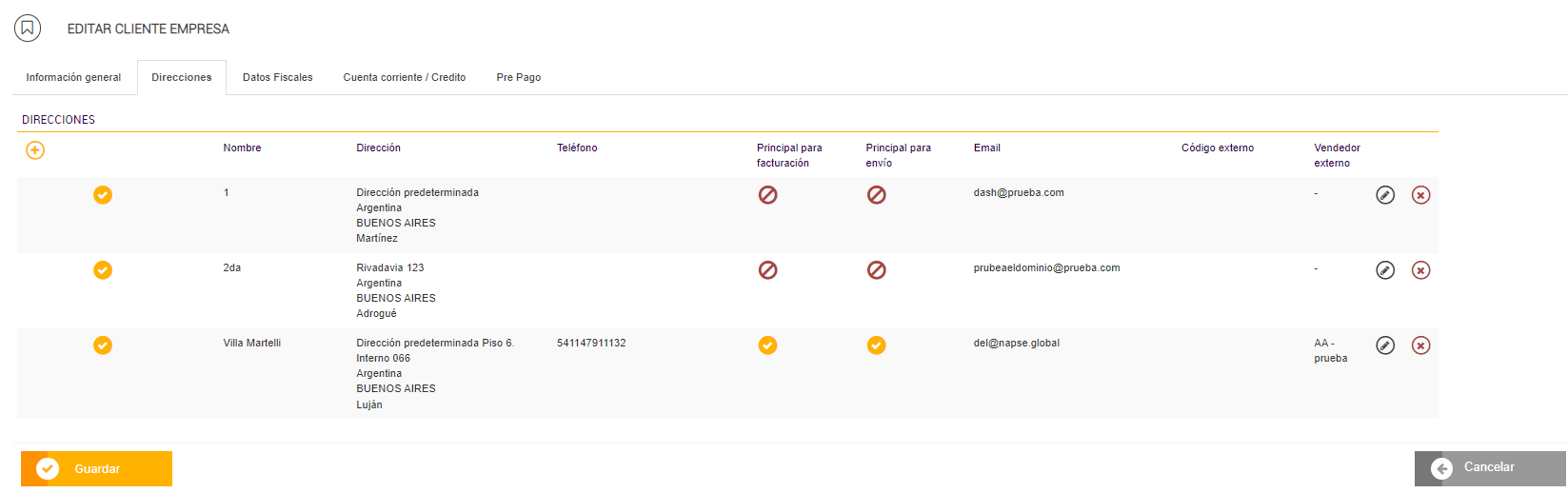Save changes with Guardar button
The image size is (1568, 493).
tap(96, 469)
